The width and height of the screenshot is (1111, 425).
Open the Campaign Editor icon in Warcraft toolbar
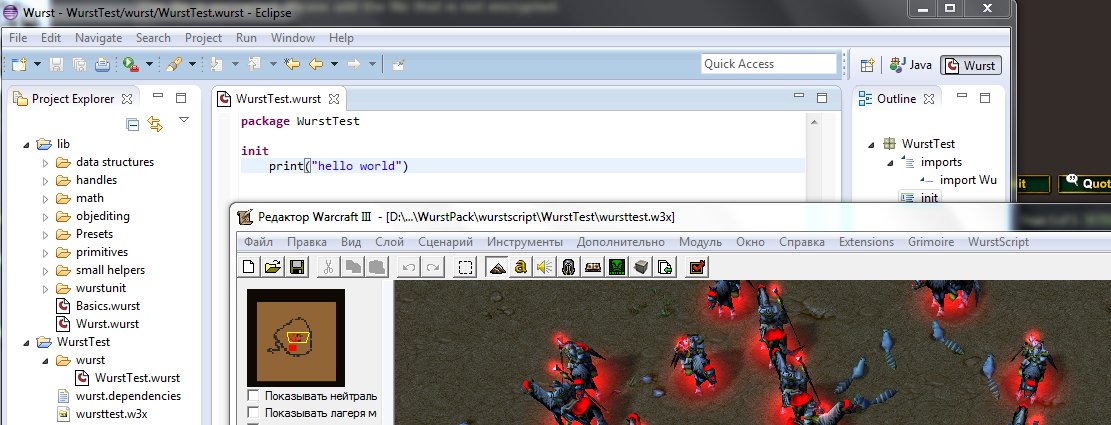[592, 267]
